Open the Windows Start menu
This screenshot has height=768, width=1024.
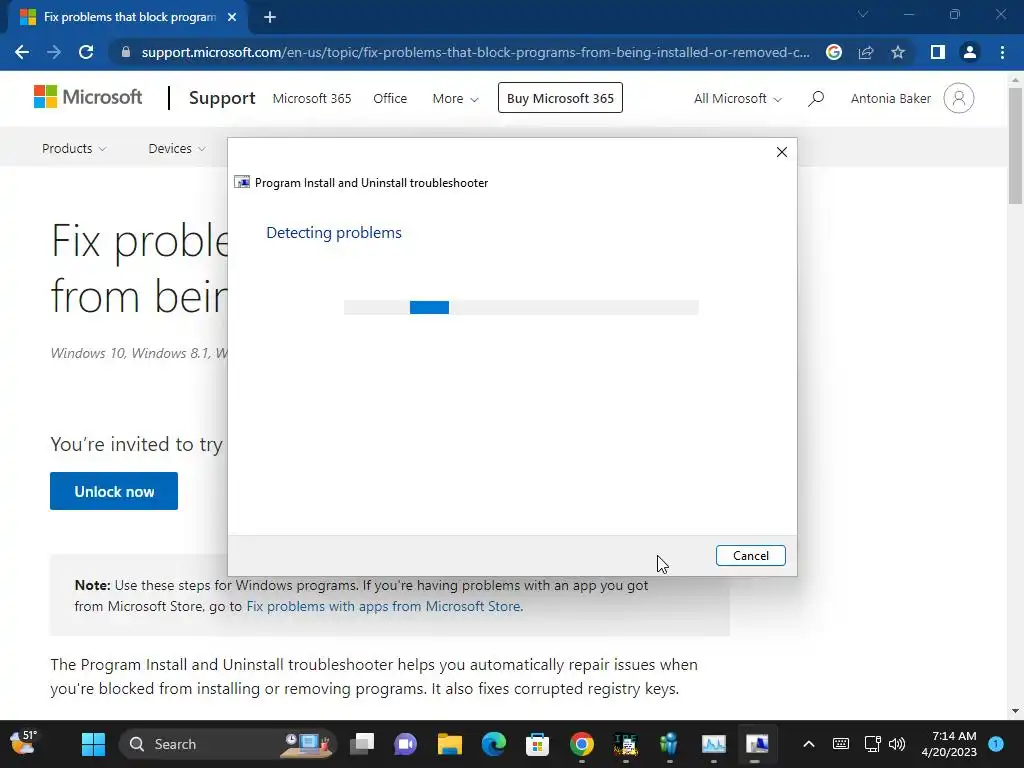click(x=93, y=744)
